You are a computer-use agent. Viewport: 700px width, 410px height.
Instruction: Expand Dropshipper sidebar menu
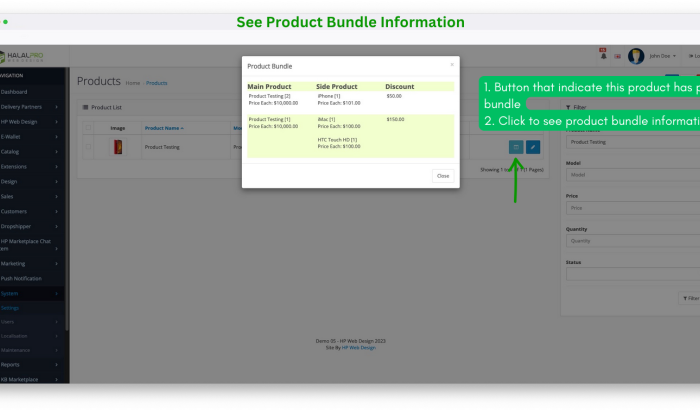coord(31,226)
